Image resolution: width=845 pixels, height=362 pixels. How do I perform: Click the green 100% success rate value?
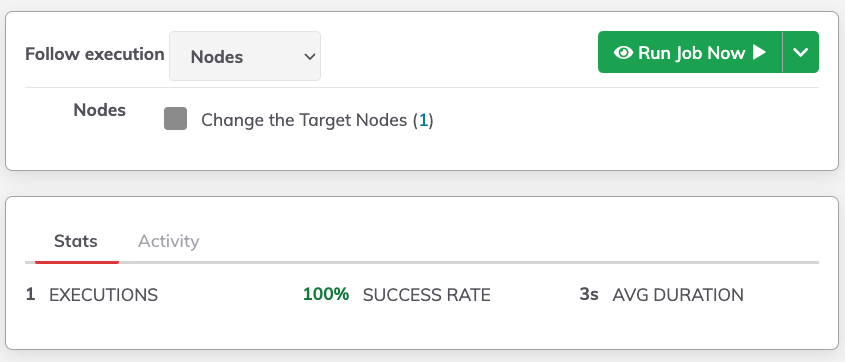pos(326,294)
